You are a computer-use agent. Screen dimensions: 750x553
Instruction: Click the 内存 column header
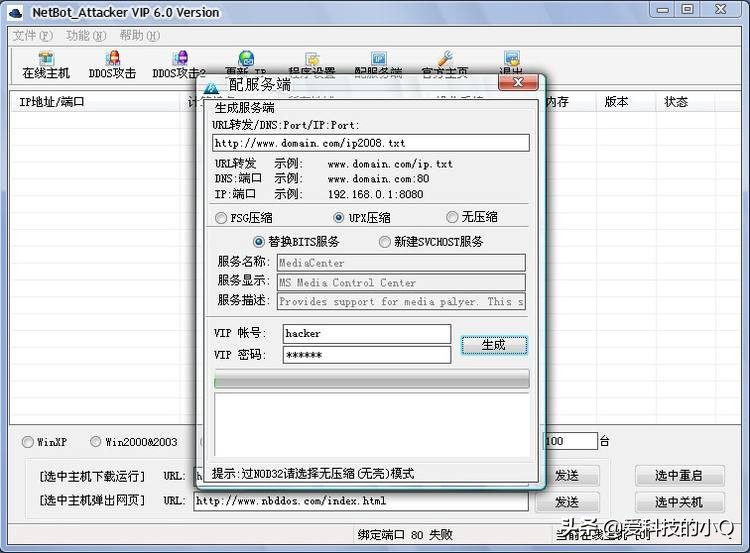point(568,102)
